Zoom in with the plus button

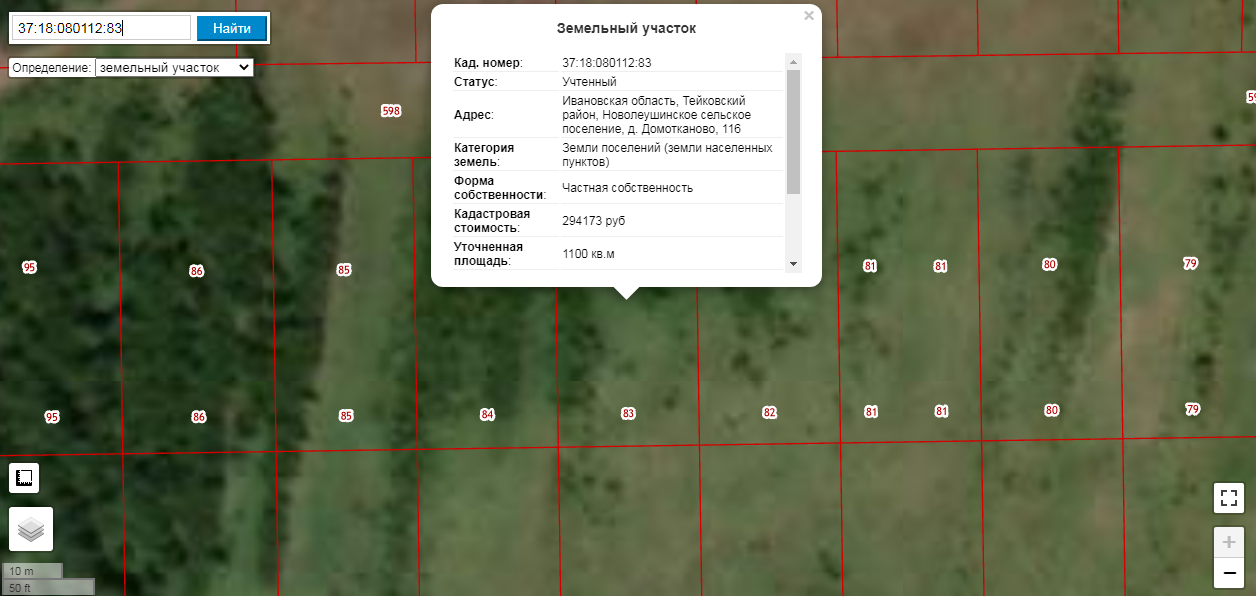pyautogui.click(x=1229, y=542)
